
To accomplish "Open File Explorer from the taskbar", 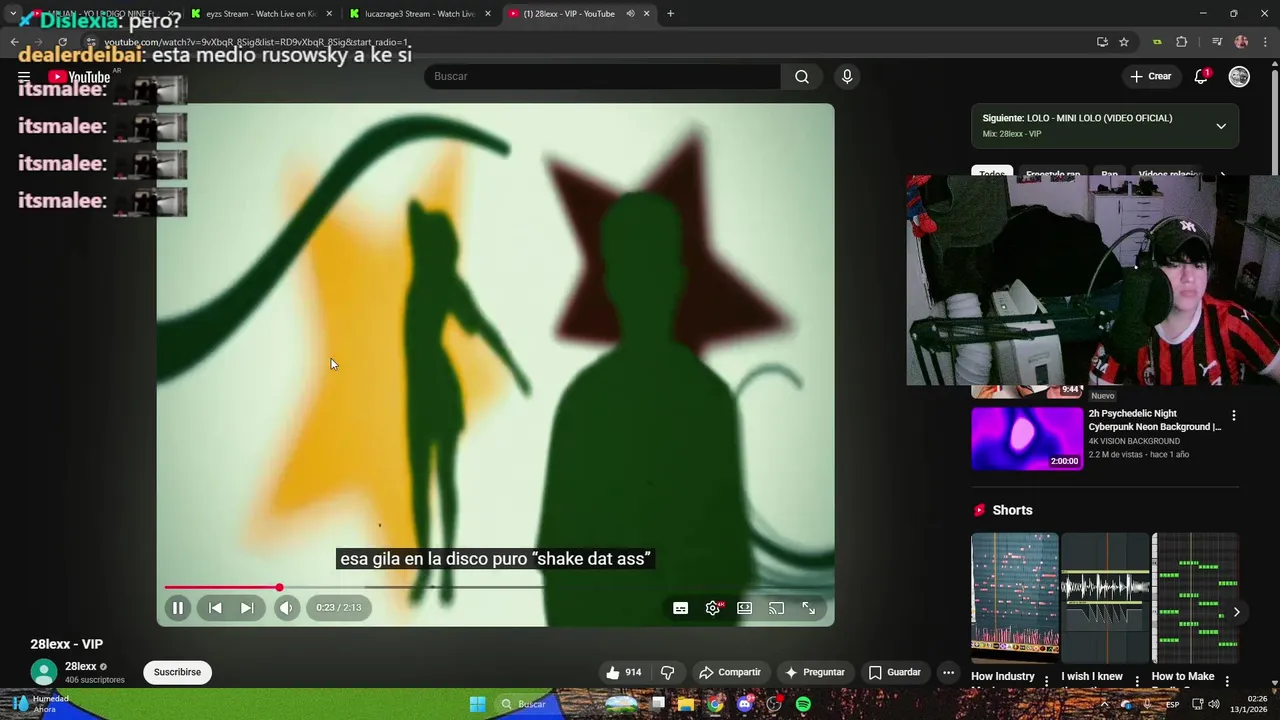I will tap(686, 704).
